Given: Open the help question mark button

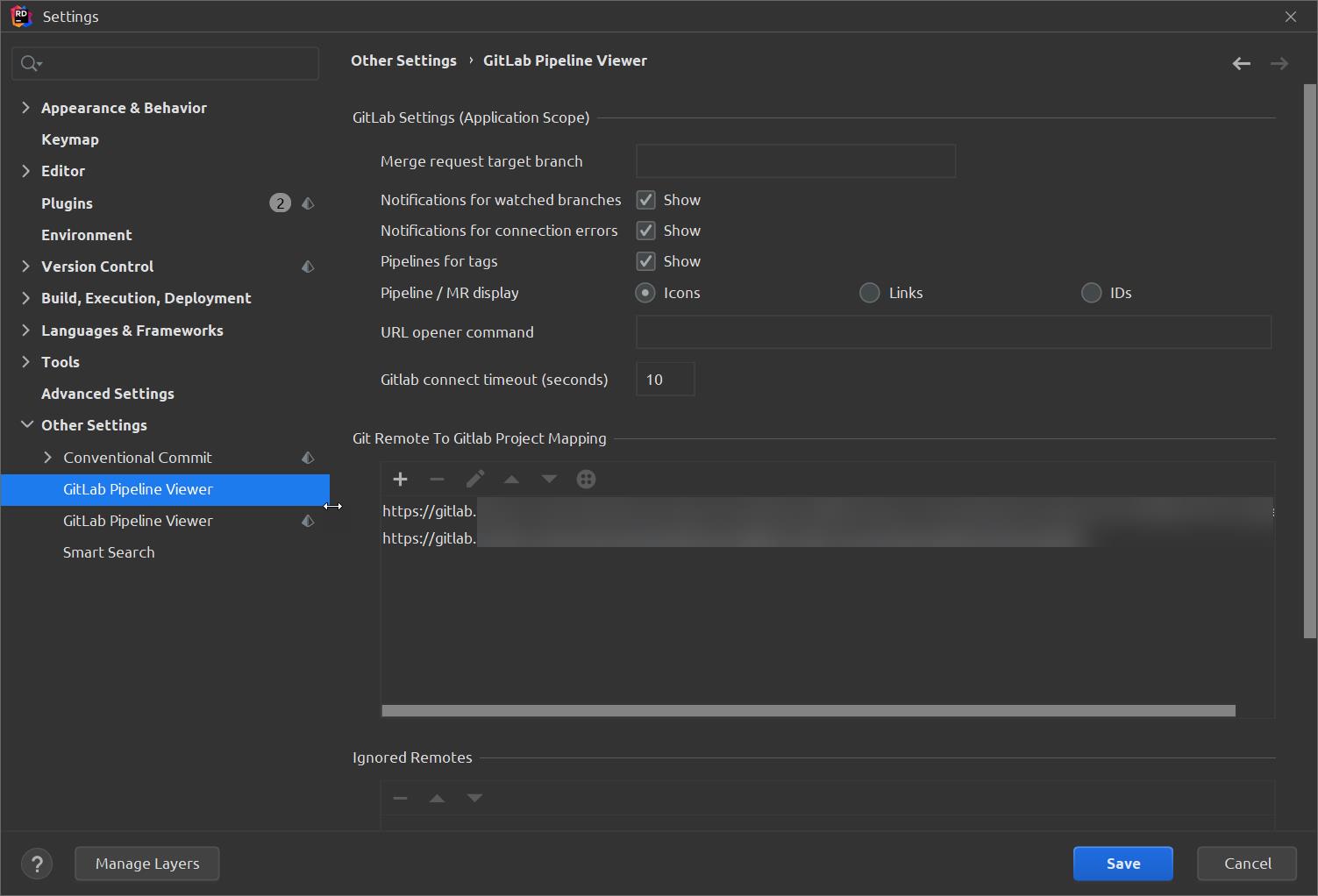Looking at the screenshot, I should tap(37, 864).
